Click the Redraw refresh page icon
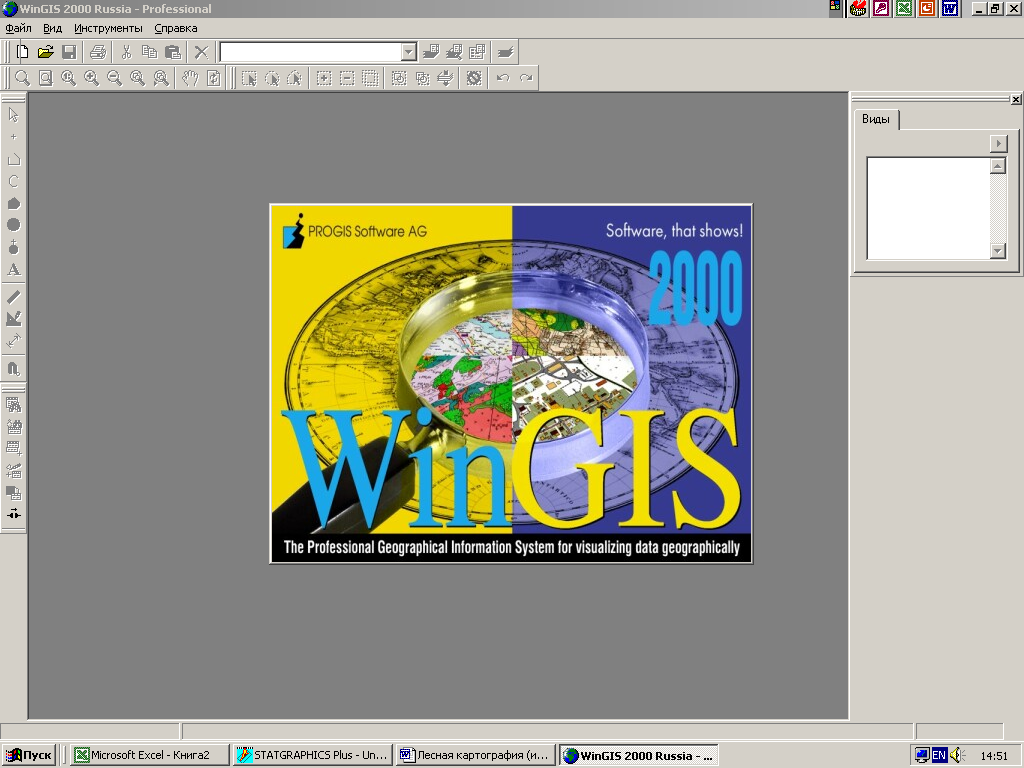The width and height of the screenshot is (1024, 768). (x=214, y=78)
